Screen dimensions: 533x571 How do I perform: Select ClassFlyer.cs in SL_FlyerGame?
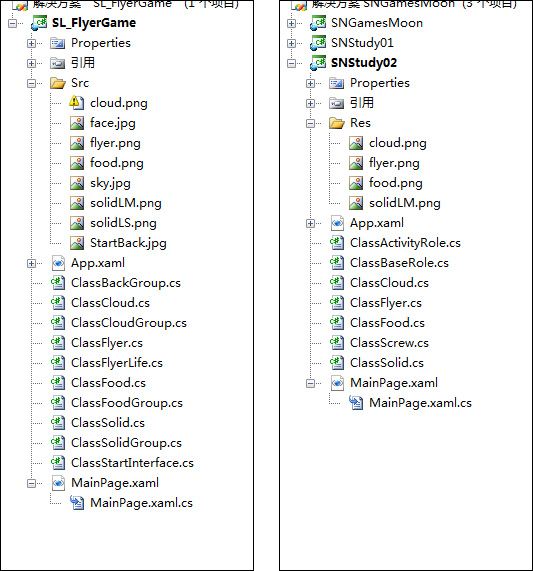click(107, 343)
